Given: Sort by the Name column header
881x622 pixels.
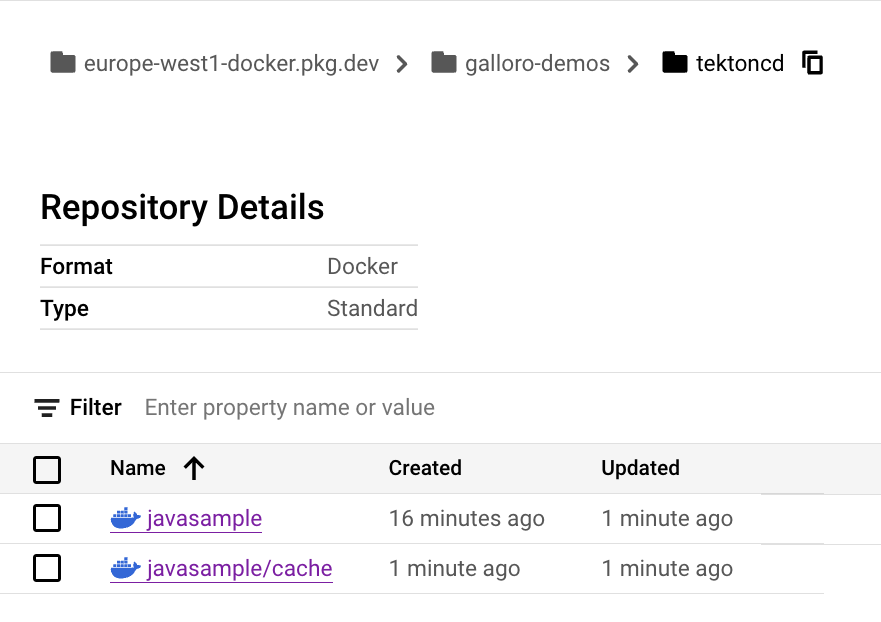Looking at the screenshot, I should 138,468.
